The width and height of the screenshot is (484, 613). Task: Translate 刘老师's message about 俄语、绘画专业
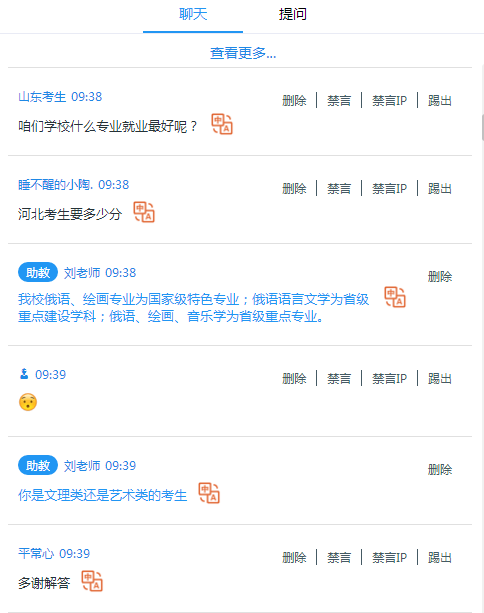point(395,297)
